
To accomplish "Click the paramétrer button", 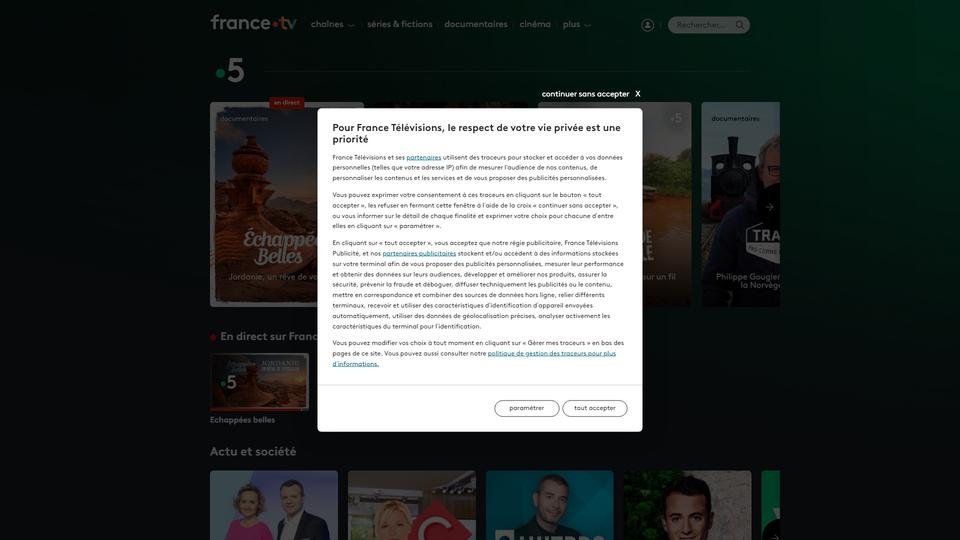I will (527, 408).
